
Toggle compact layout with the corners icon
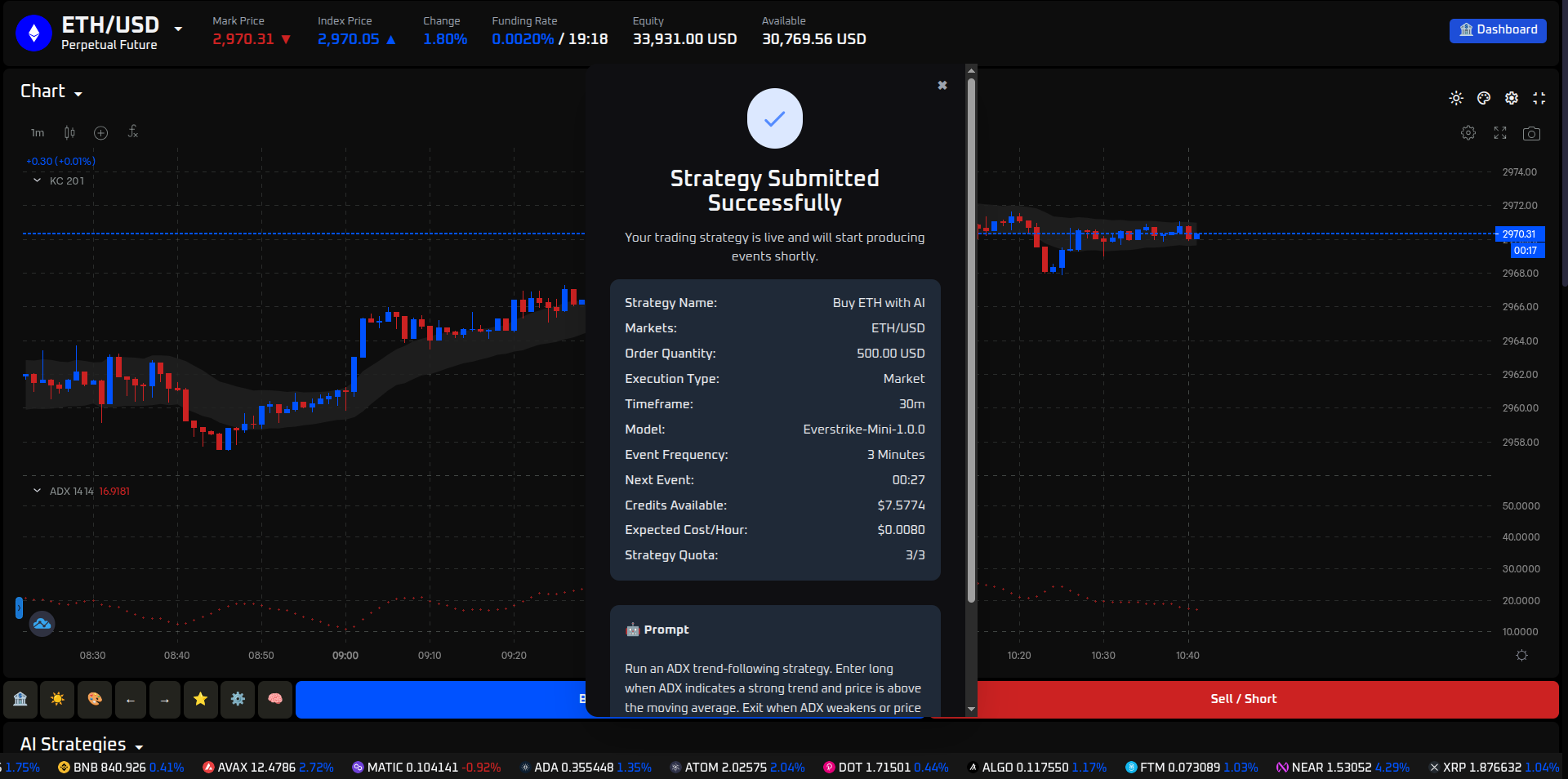click(1539, 97)
